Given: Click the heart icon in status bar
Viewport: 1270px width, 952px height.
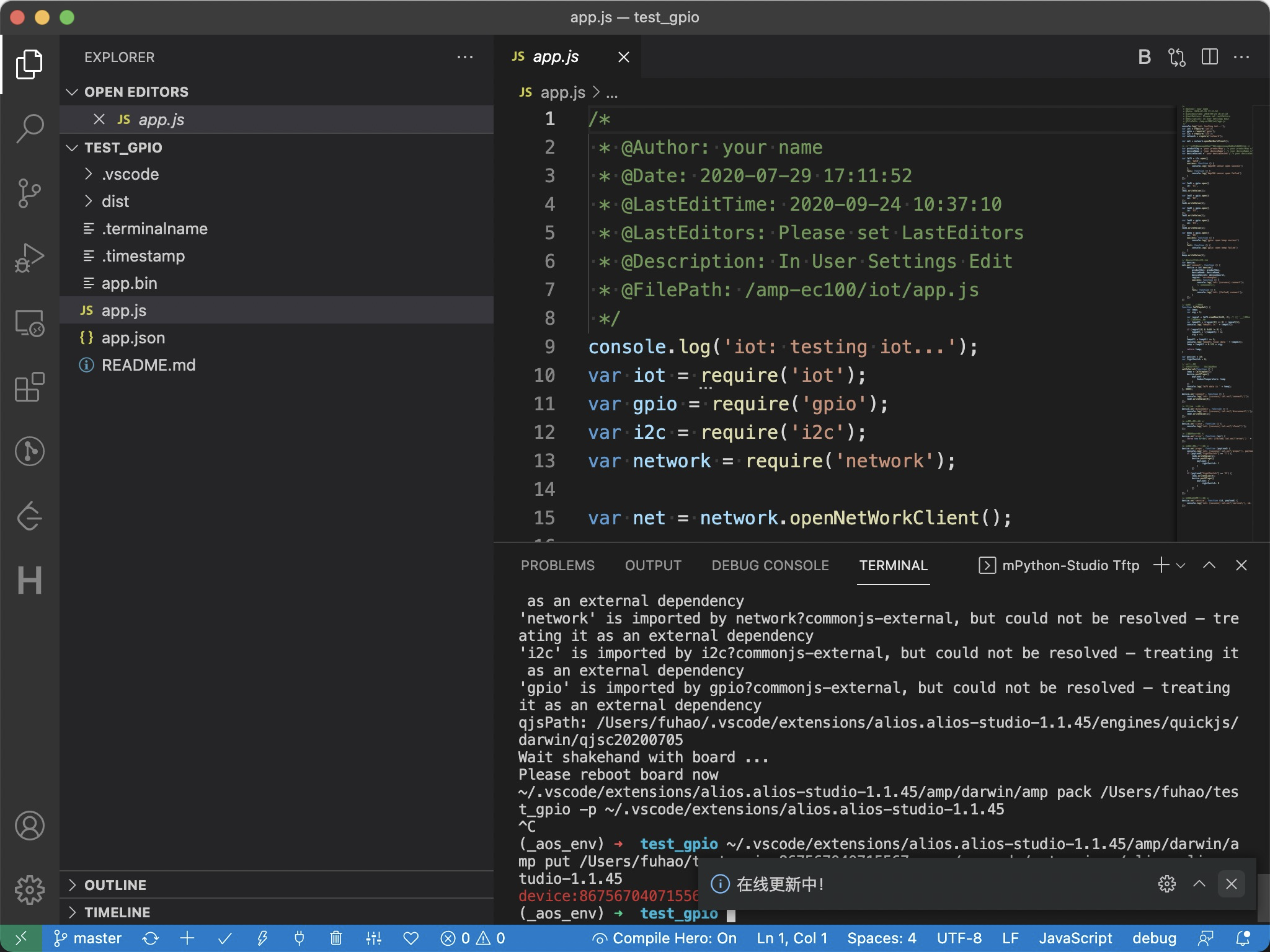Looking at the screenshot, I should click(411, 938).
